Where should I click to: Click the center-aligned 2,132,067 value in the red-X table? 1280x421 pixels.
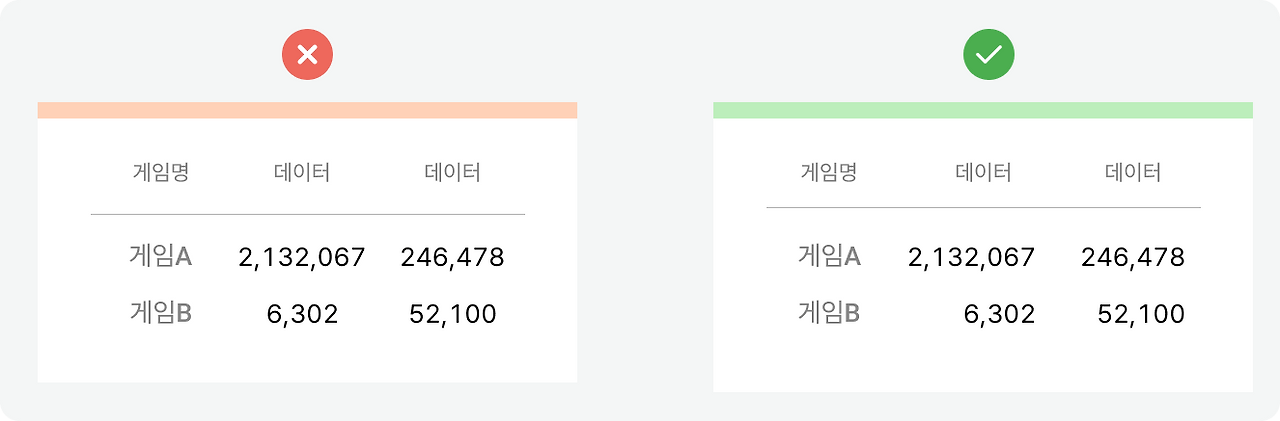302,258
